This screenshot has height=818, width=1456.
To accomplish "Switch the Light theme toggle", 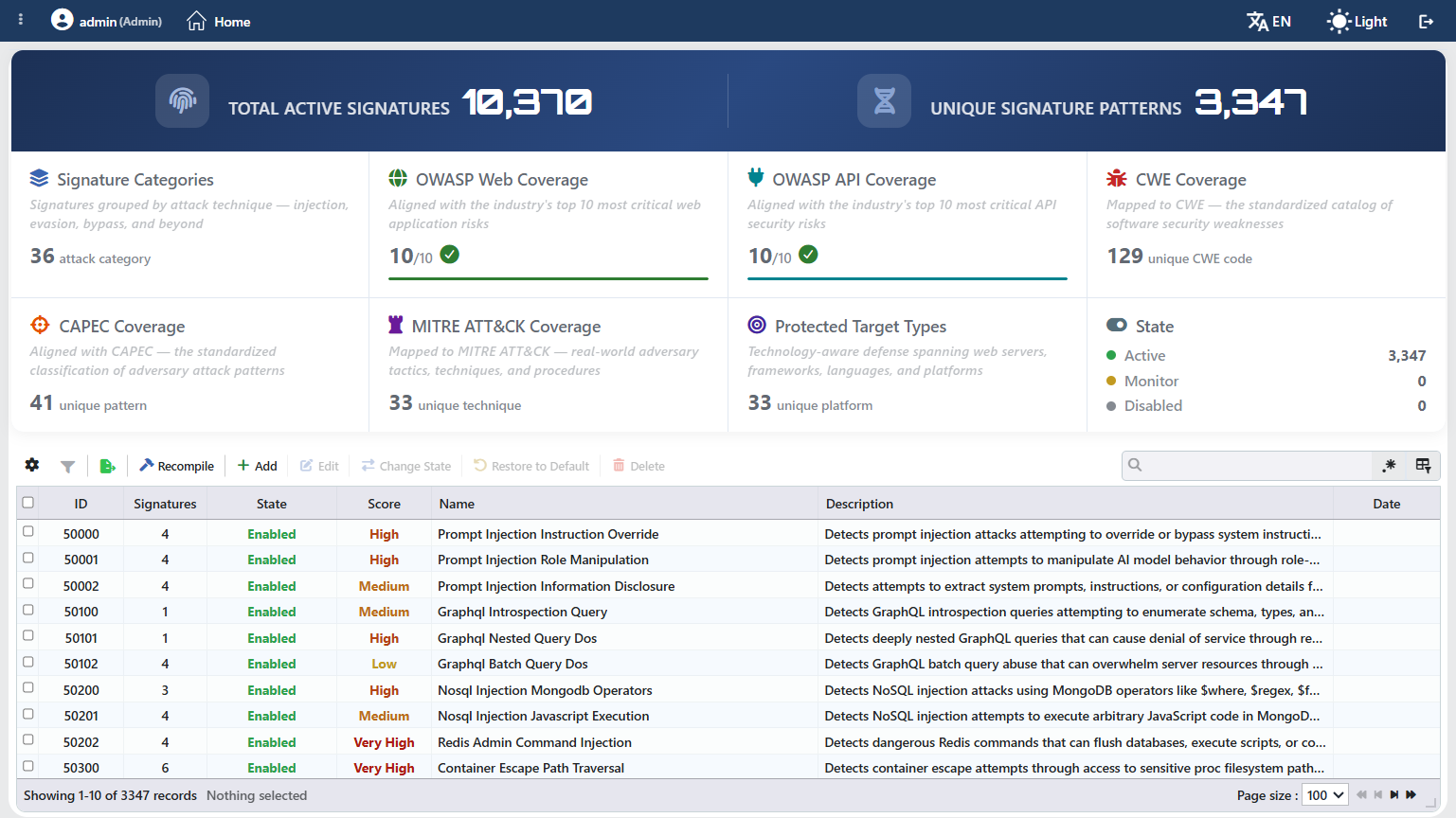I will point(1357,21).
